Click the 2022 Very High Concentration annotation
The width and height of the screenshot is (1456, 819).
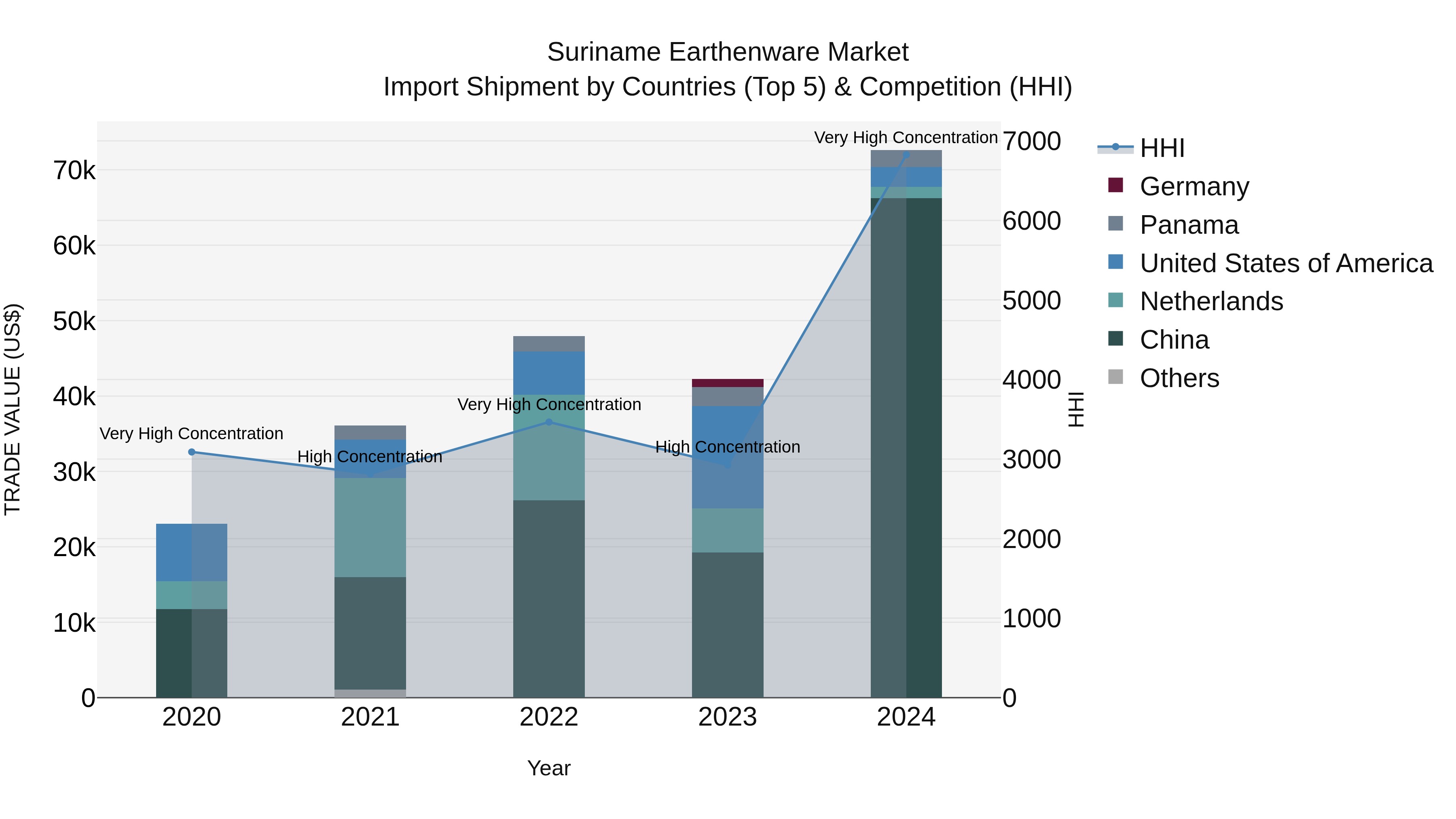click(x=549, y=405)
